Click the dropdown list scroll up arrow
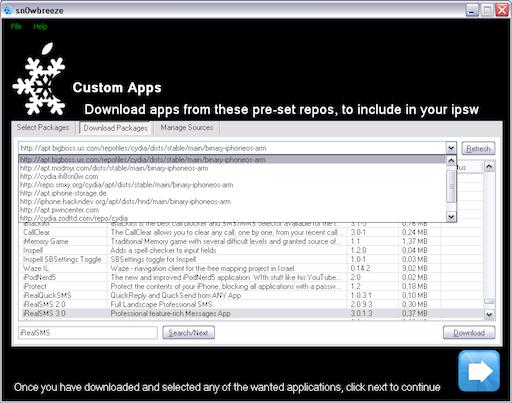The width and height of the screenshot is (512, 403). pos(451,161)
